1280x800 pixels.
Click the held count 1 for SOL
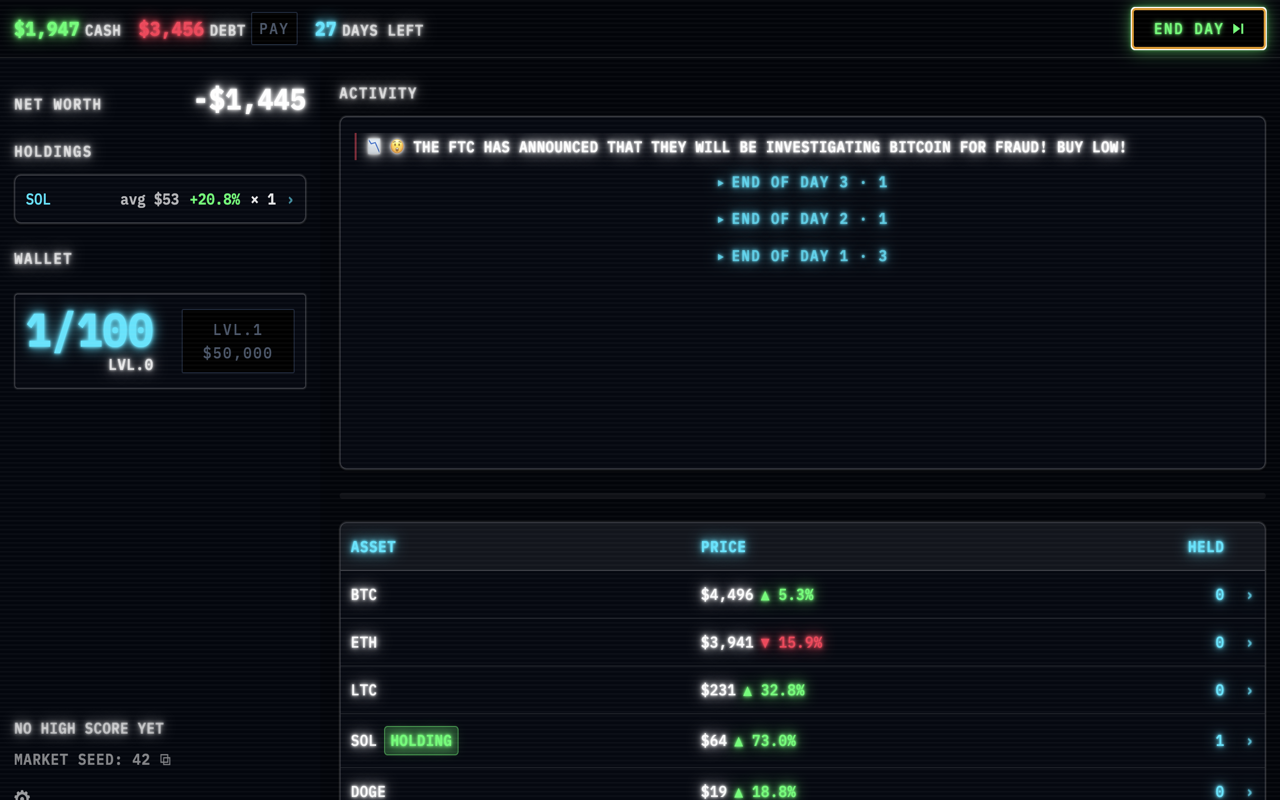(x=1219, y=741)
